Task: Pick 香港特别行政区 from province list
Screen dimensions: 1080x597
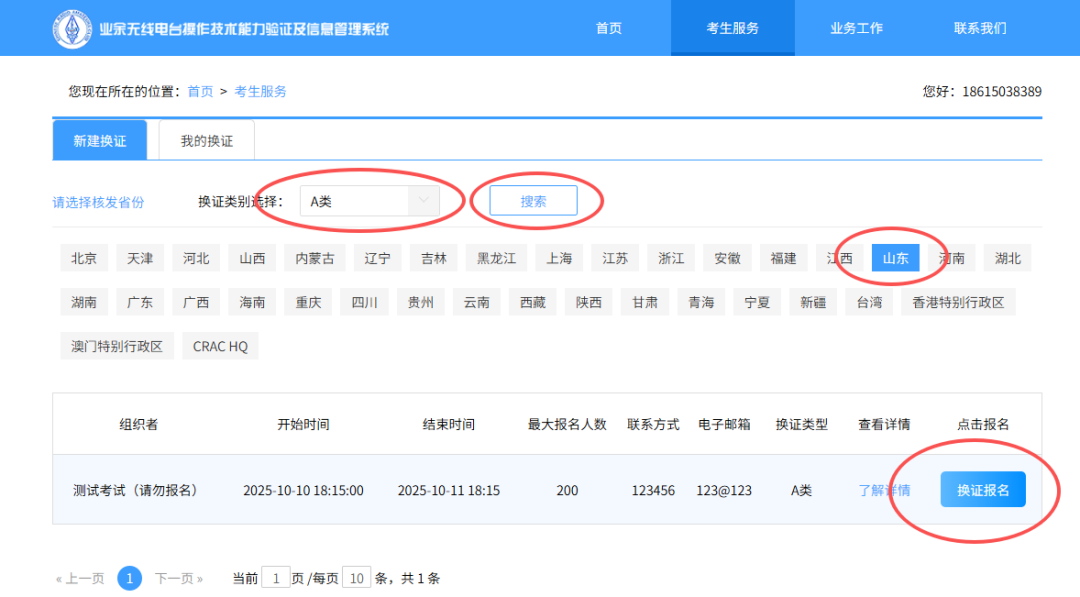Action: click(x=958, y=302)
